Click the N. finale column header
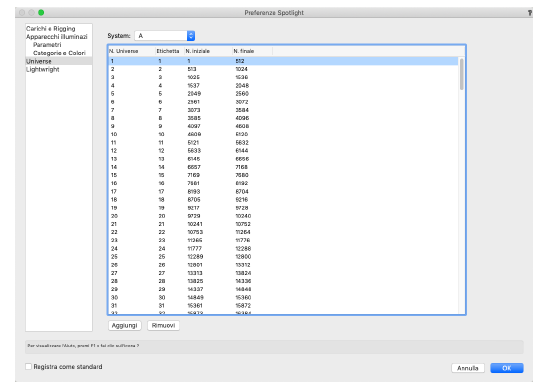The height and width of the screenshot is (388, 550). (252, 51)
